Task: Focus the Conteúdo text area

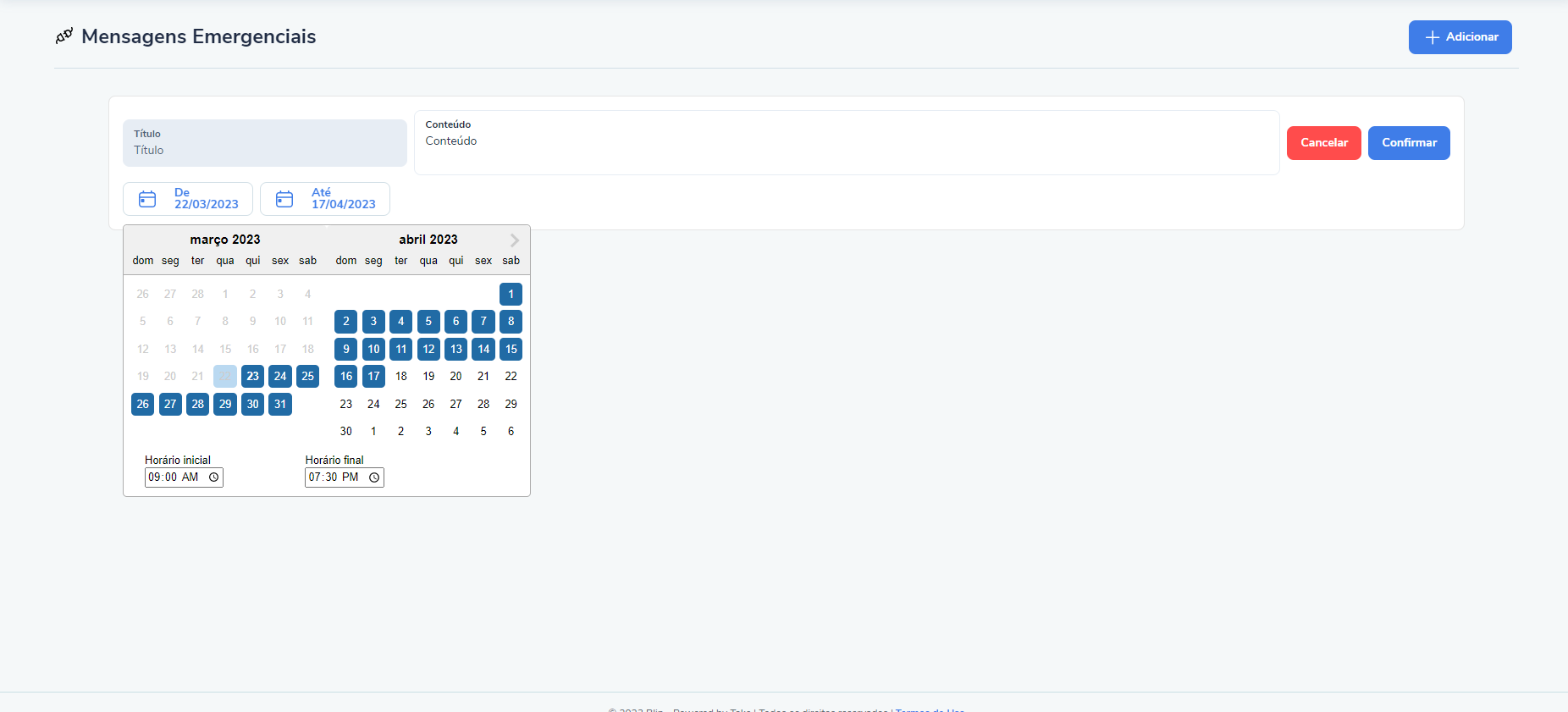Action: [x=847, y=142]
